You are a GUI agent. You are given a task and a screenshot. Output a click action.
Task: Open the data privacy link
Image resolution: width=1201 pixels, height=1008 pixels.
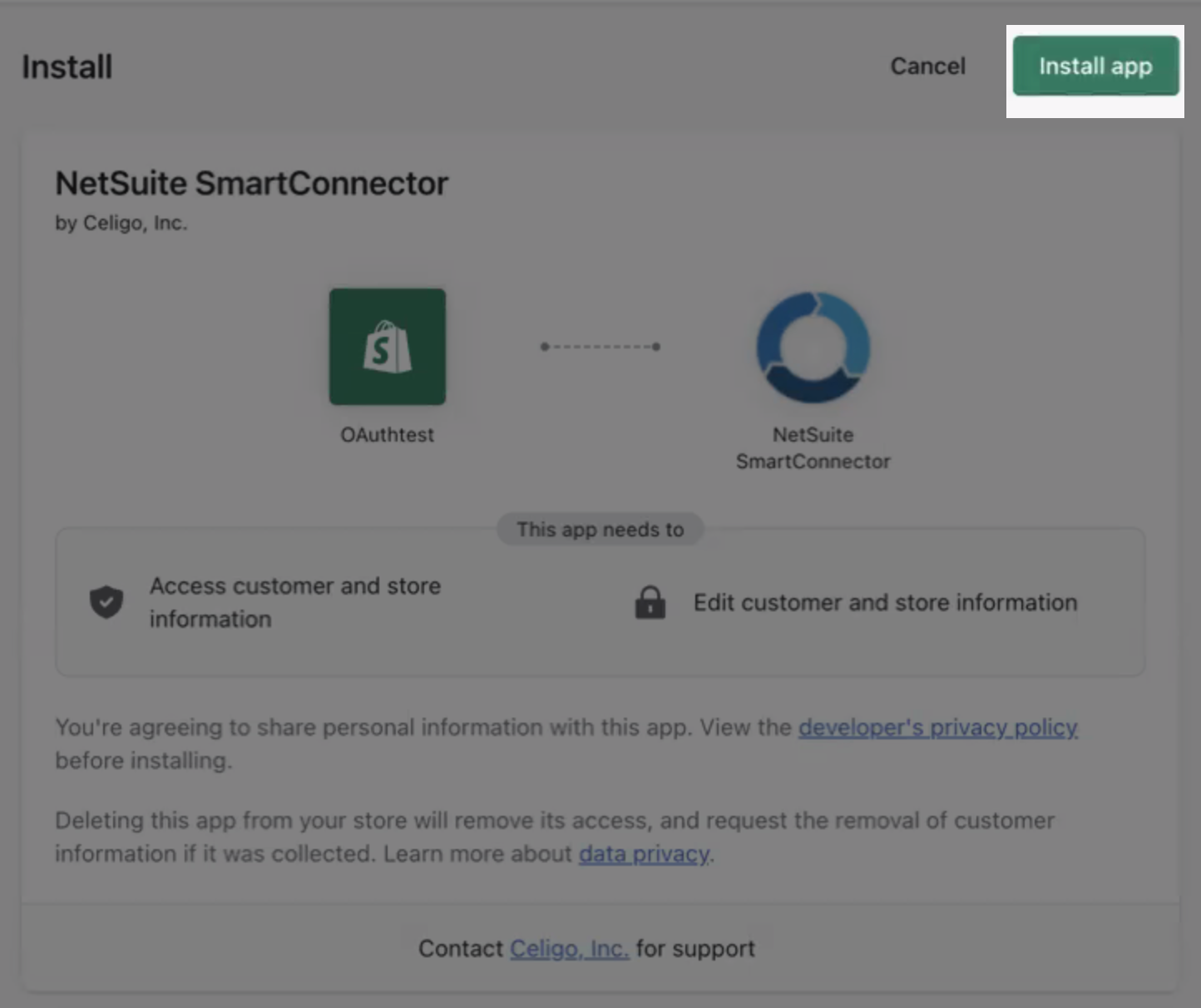645,854
